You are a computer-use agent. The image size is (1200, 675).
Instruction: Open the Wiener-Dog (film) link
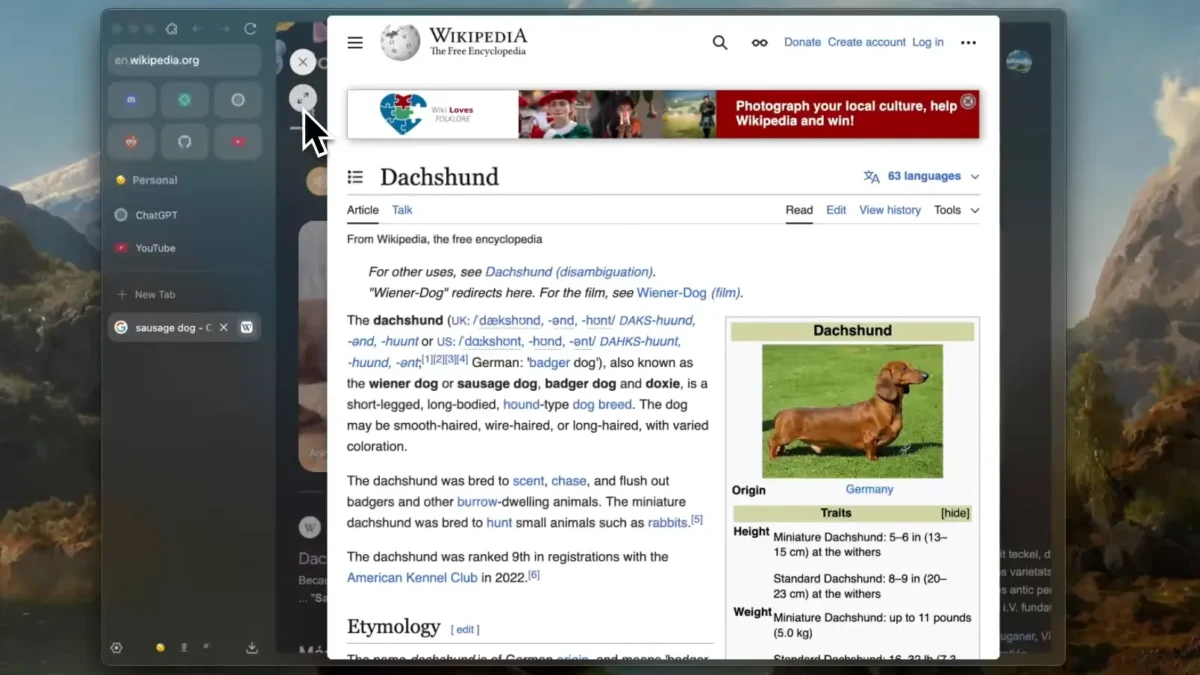tap(689, 293)
